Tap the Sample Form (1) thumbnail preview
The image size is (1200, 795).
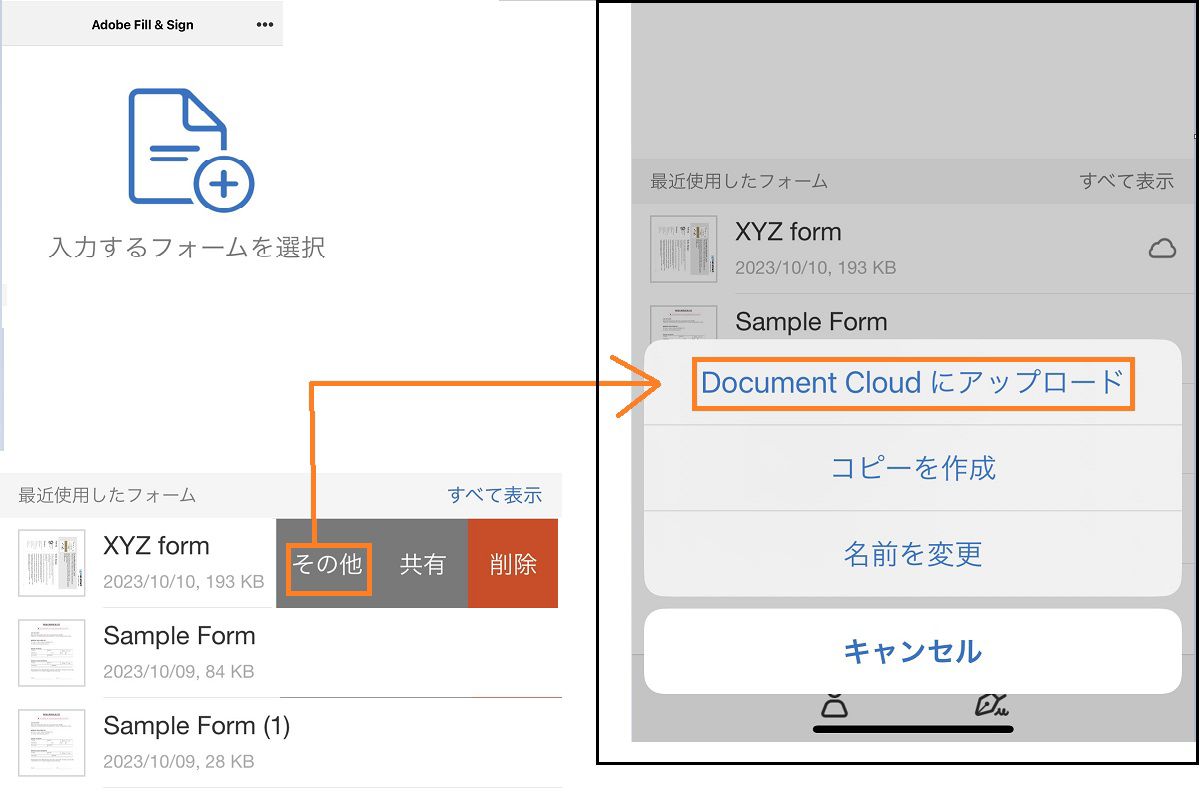(x=51, y=742)
